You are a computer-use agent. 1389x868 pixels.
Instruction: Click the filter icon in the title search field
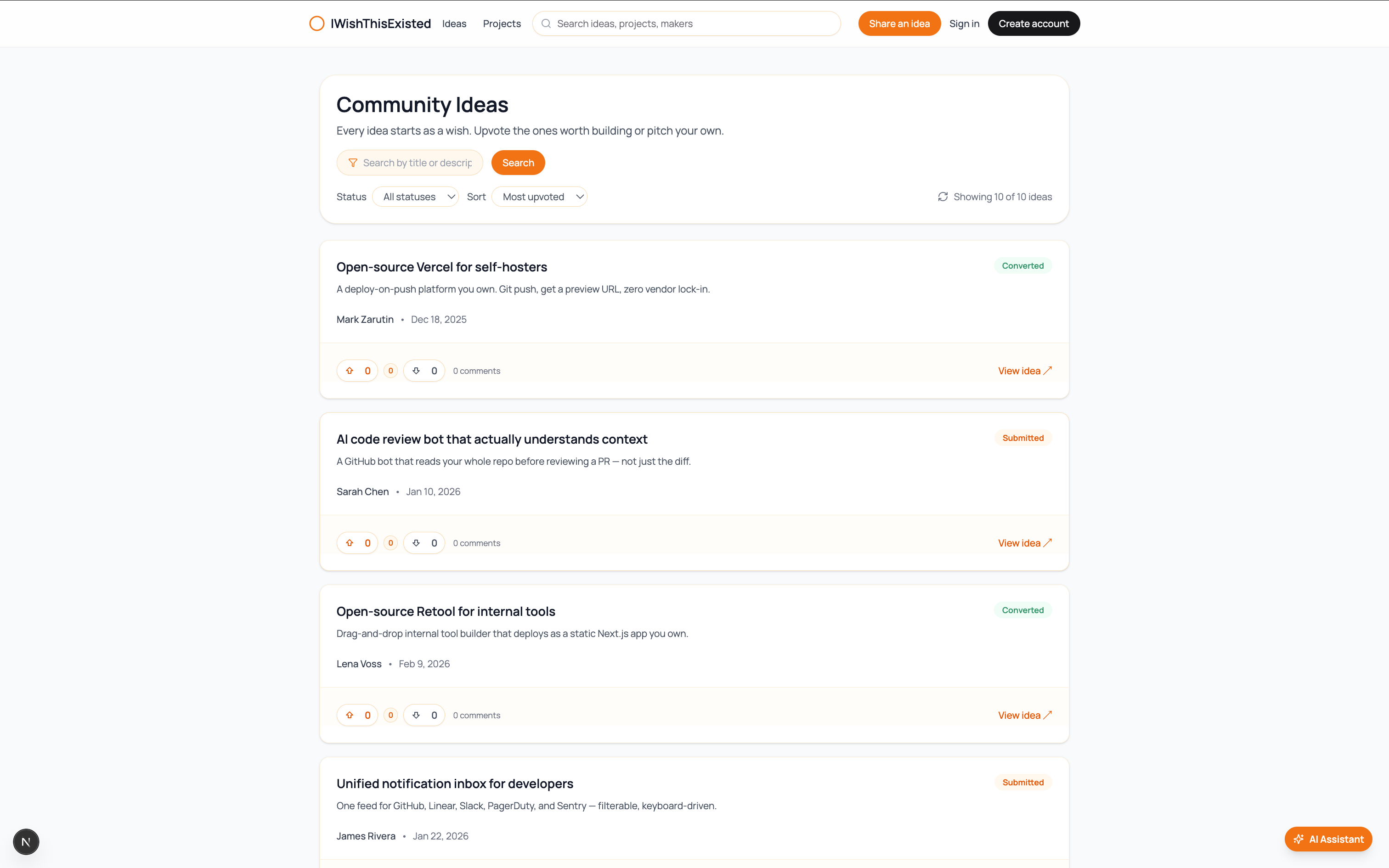(x=352, y=163)
